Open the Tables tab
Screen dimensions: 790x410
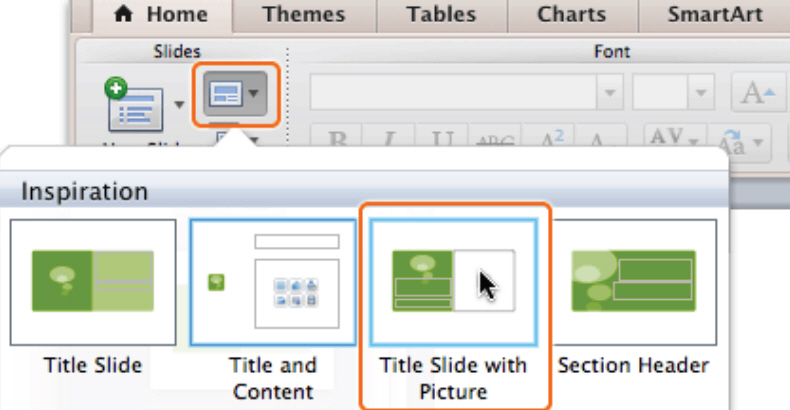click(441, 15)
